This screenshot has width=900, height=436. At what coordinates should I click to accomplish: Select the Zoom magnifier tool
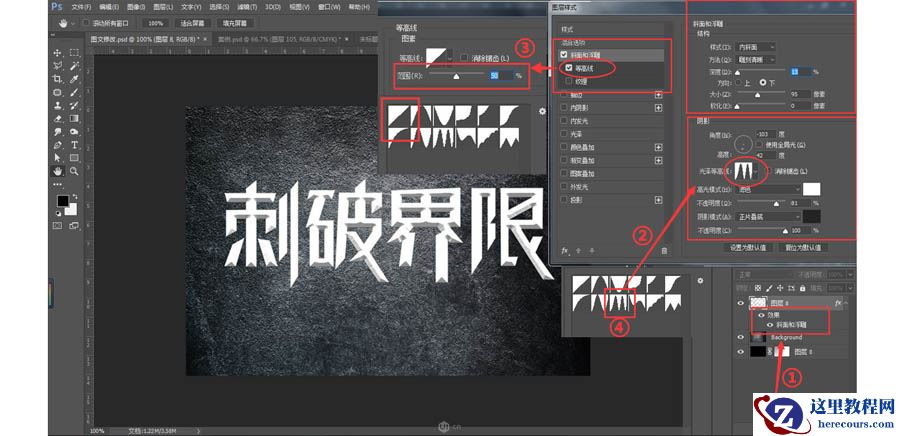[x=74, y=171]
